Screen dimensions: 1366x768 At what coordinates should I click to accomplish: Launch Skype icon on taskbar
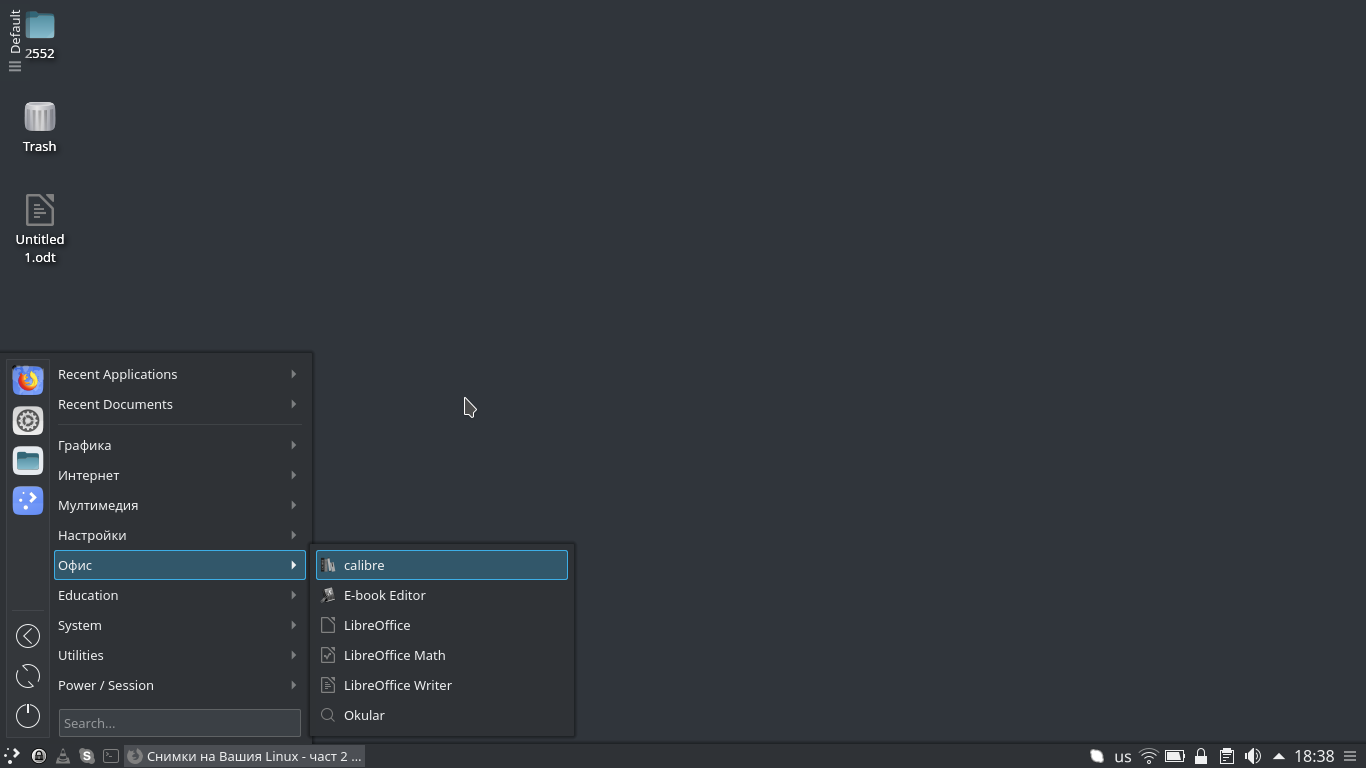click(x=87, y=756)
